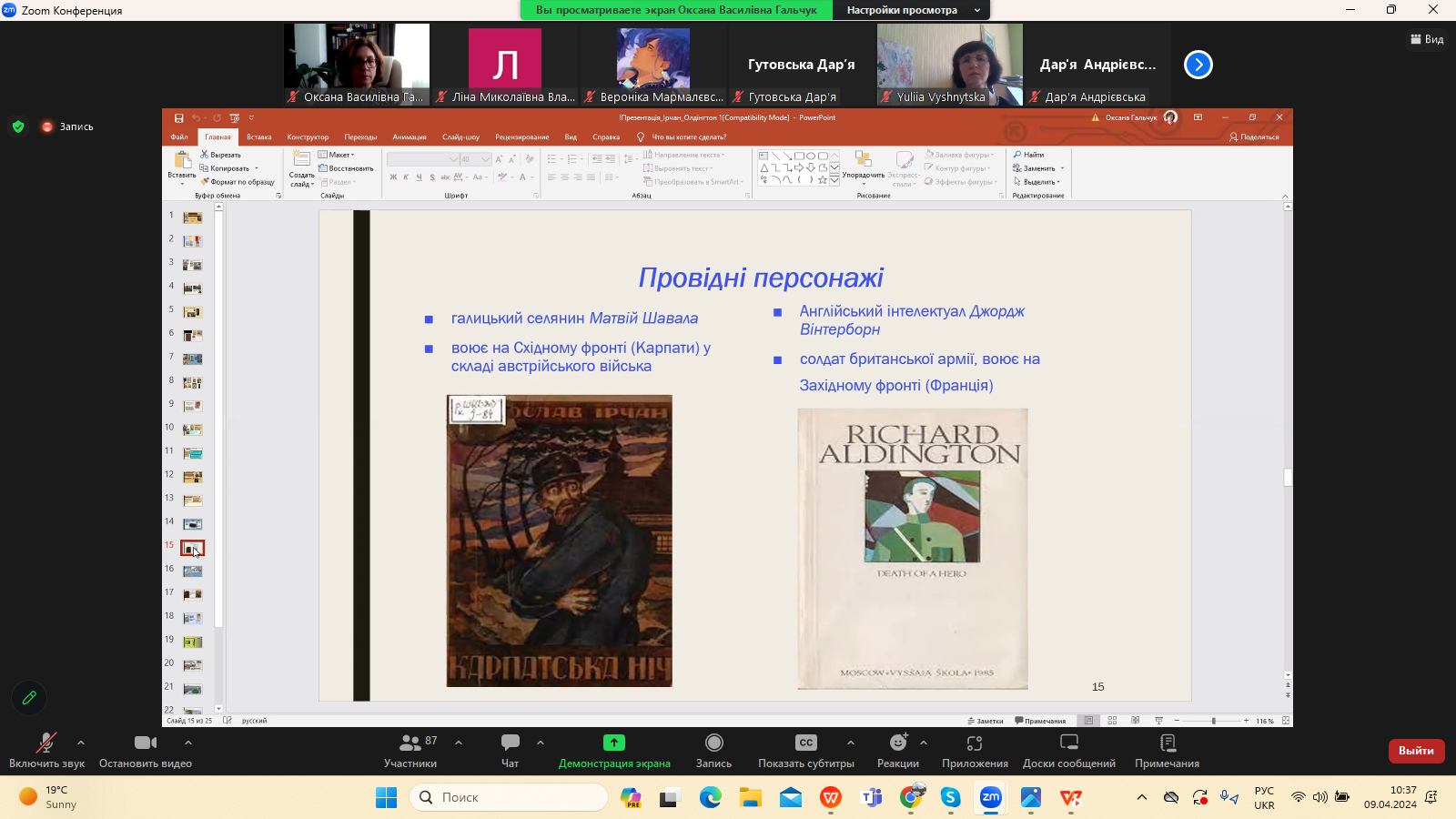Image resolution: width=1456 pixels, height=819 pixels.
Task: Open Microsoft Edge from the taskbar
Action: tap(710, 798)
